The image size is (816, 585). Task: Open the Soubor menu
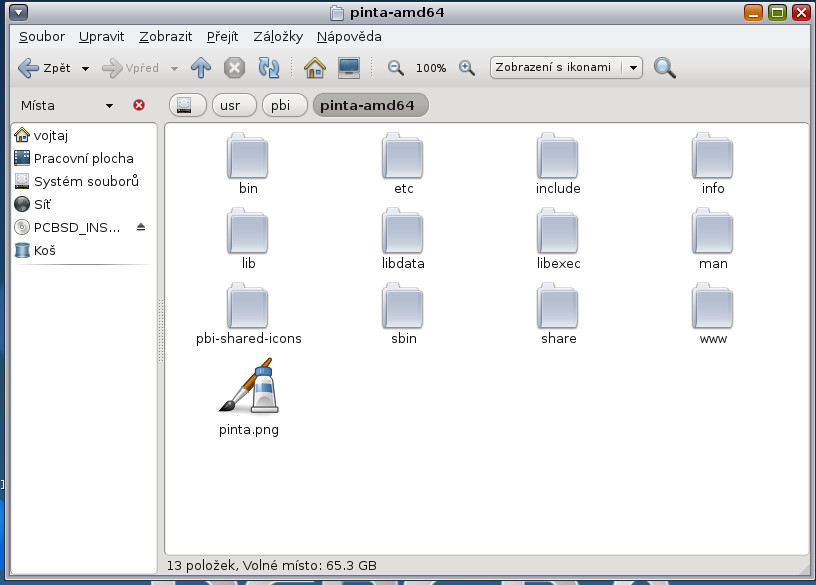click(42, 37)
